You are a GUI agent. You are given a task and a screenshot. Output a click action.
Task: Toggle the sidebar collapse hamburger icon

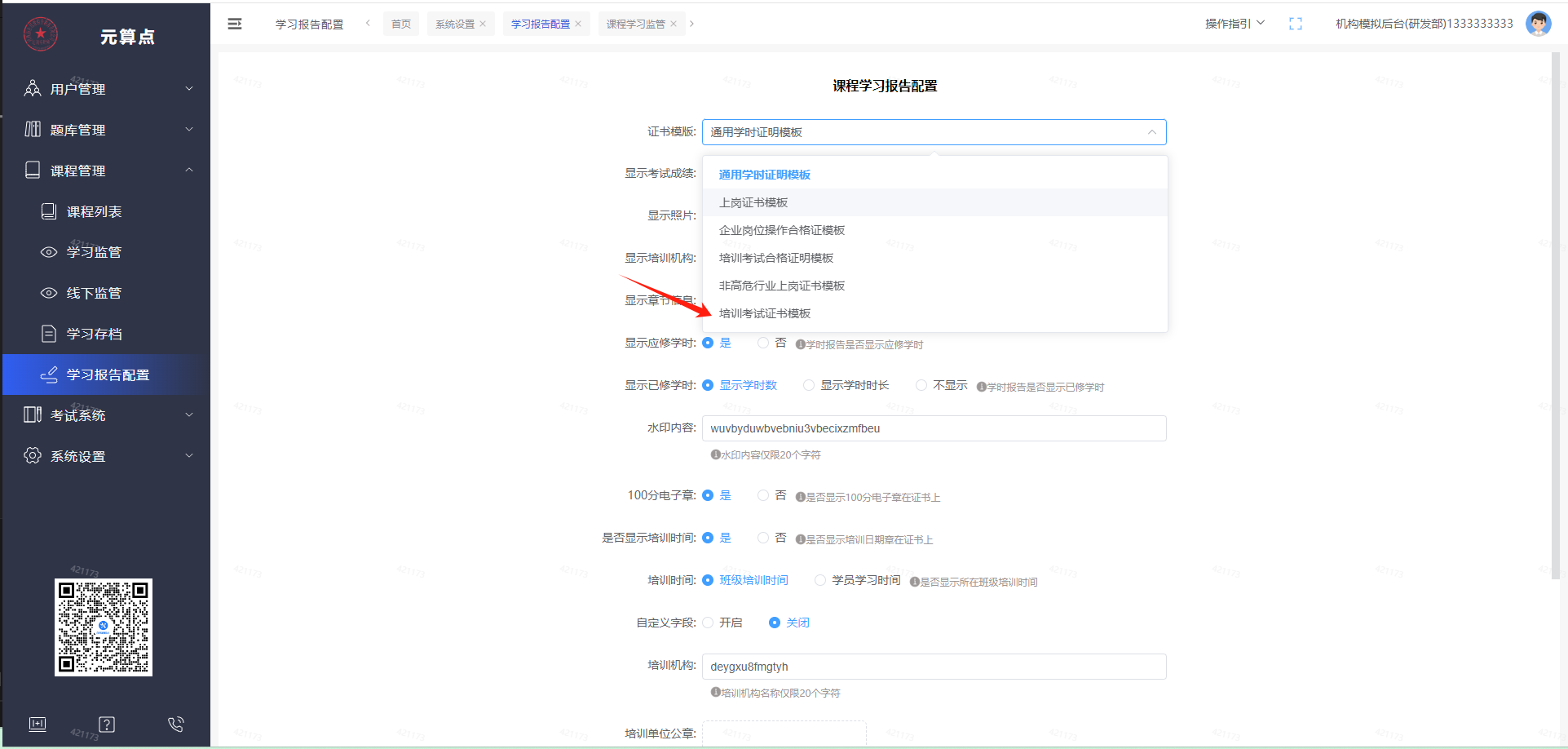pyautogui.click(x=235, y=24)
